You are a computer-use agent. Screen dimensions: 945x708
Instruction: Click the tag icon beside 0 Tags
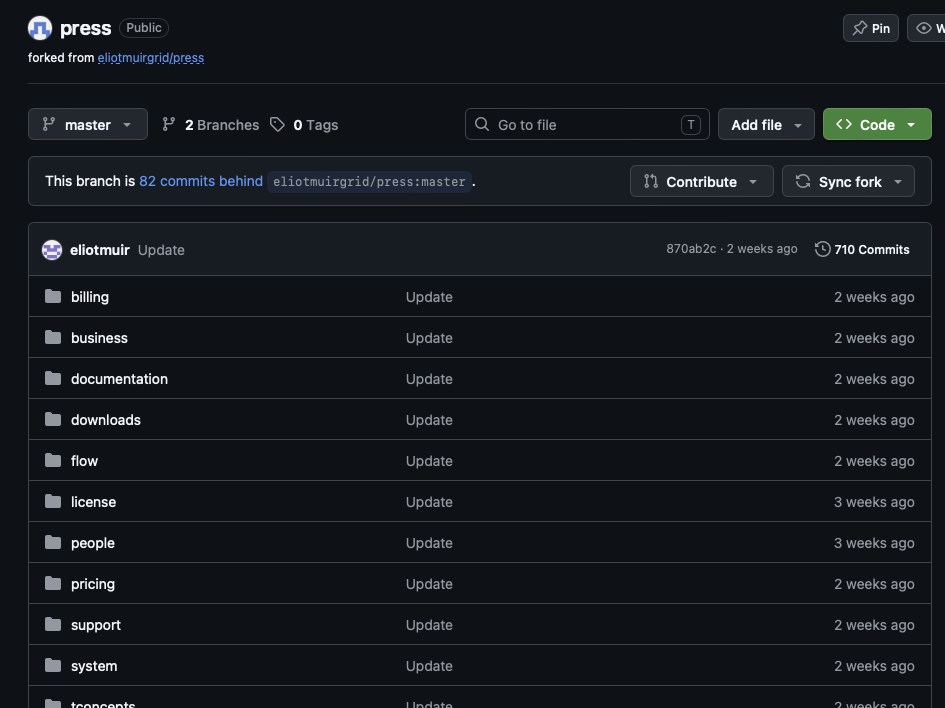tap(277, 125)
